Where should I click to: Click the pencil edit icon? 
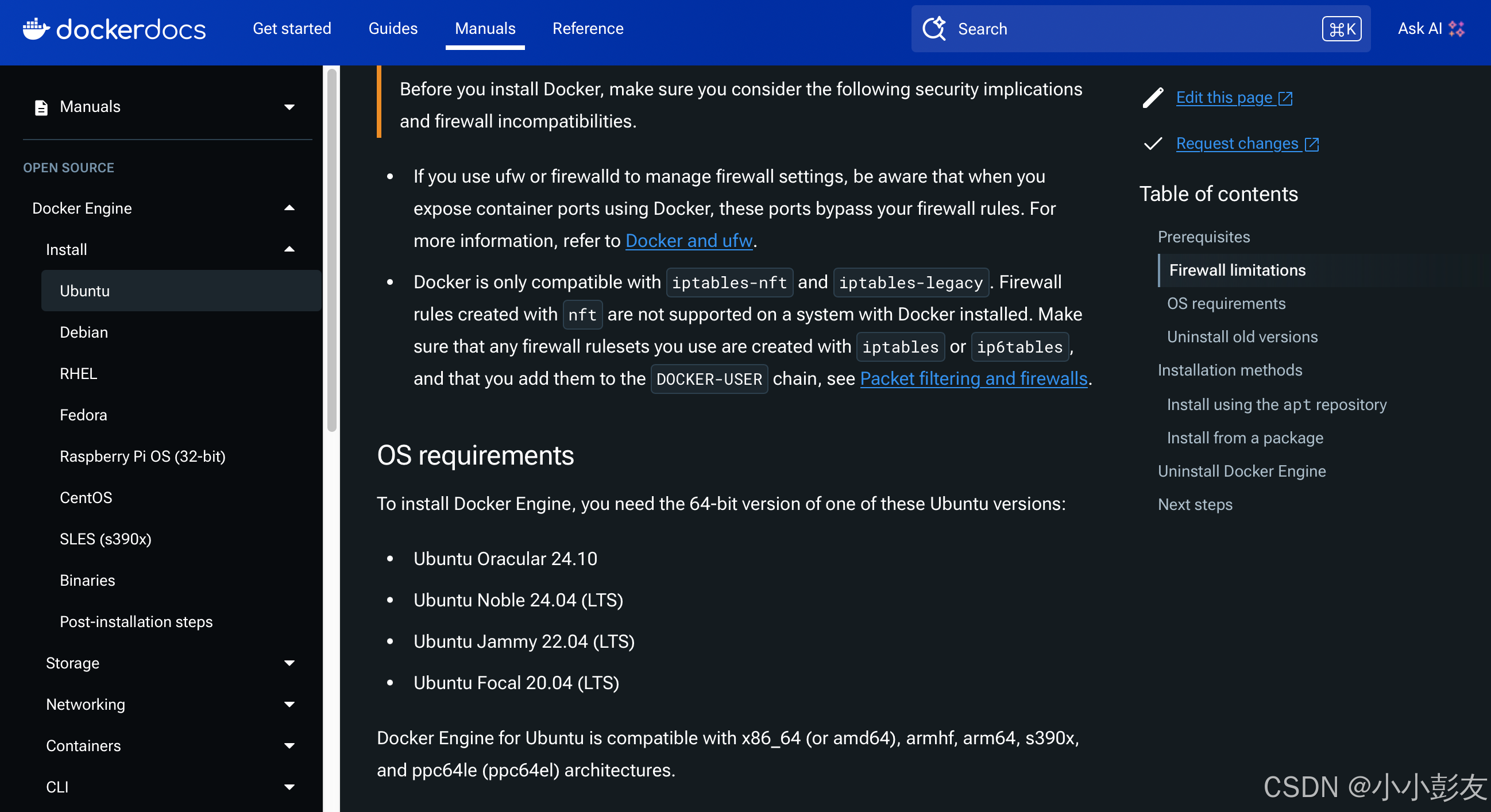1152,98
